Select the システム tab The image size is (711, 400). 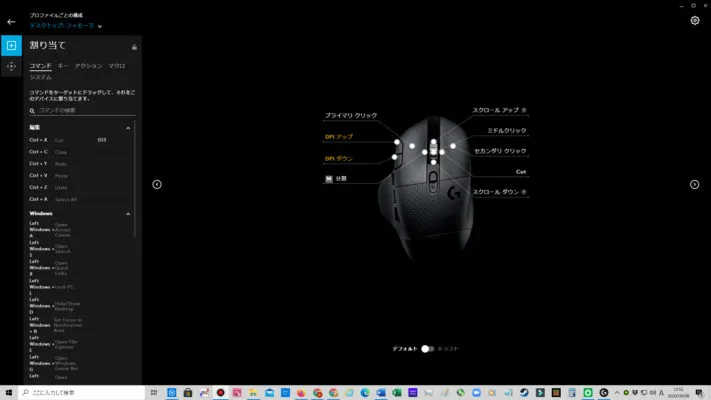point(40,77)
